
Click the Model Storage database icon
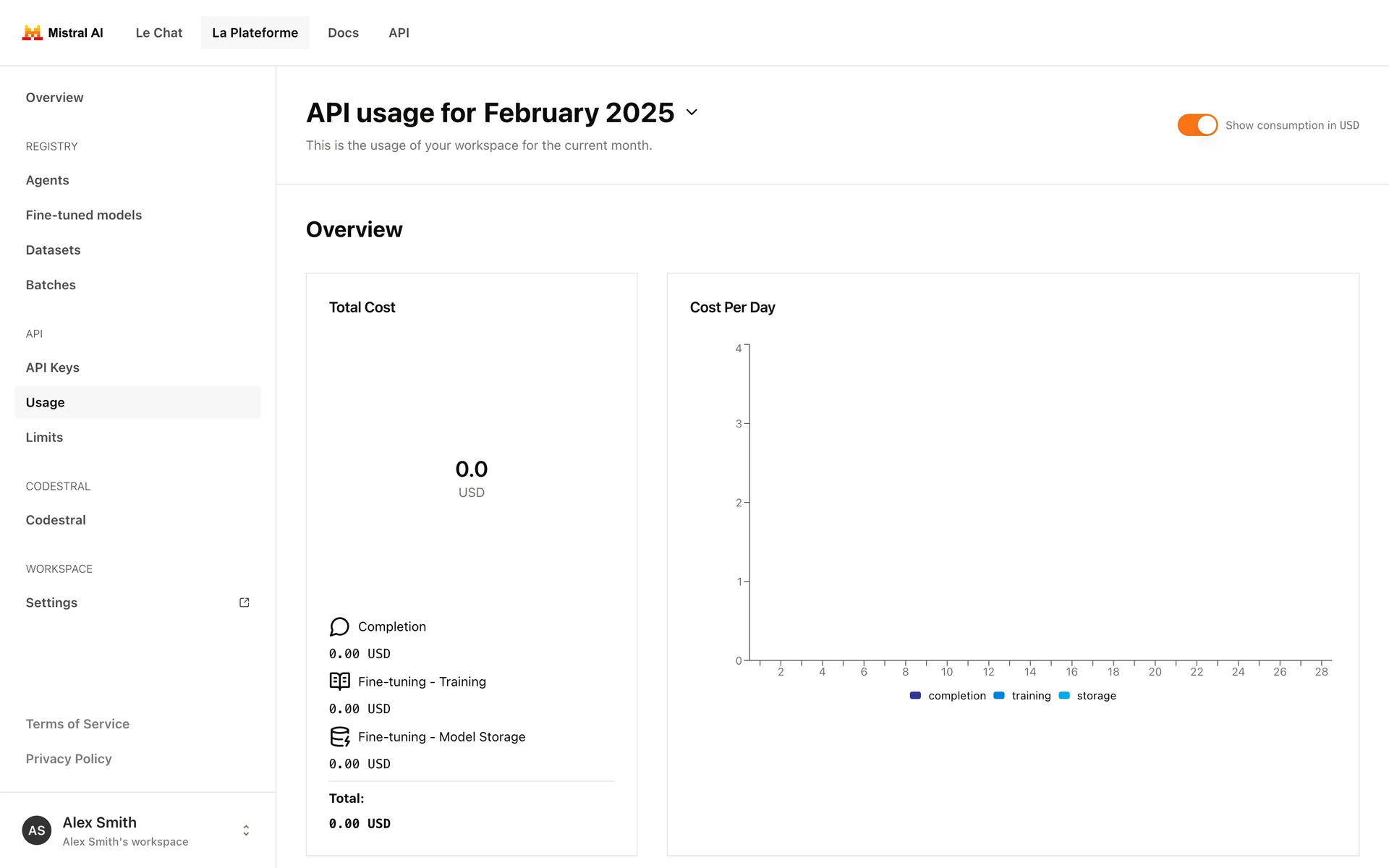point(339,736)
